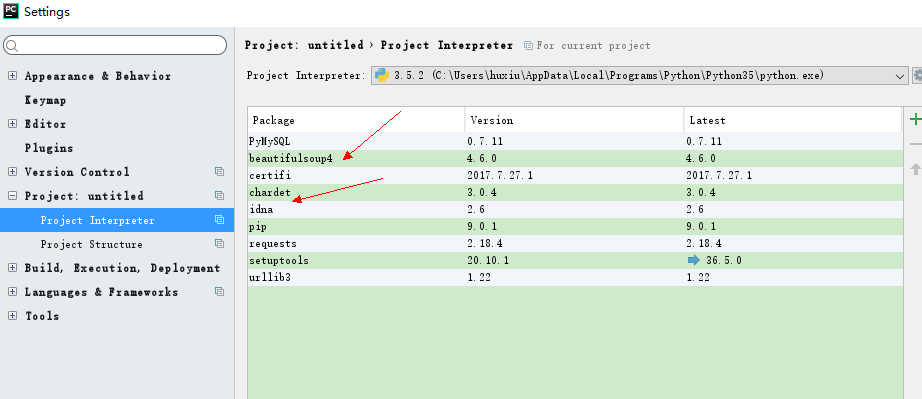Click the copy icon next to Languages & Frameworks
Screen dimensions: 922x399
click(219, 291)
